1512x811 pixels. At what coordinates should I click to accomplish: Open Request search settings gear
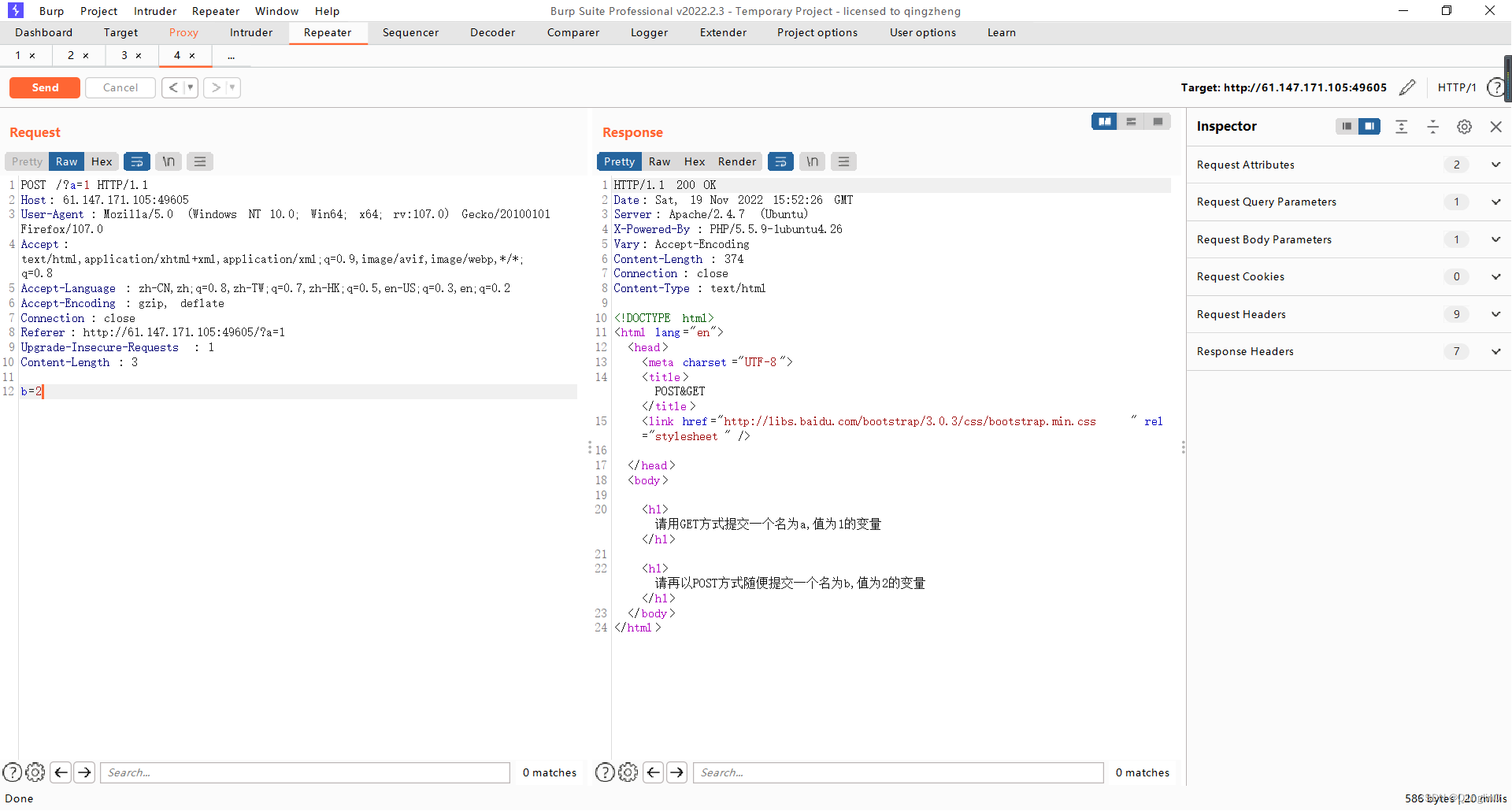pyautogui.click(x=35, y=772)
